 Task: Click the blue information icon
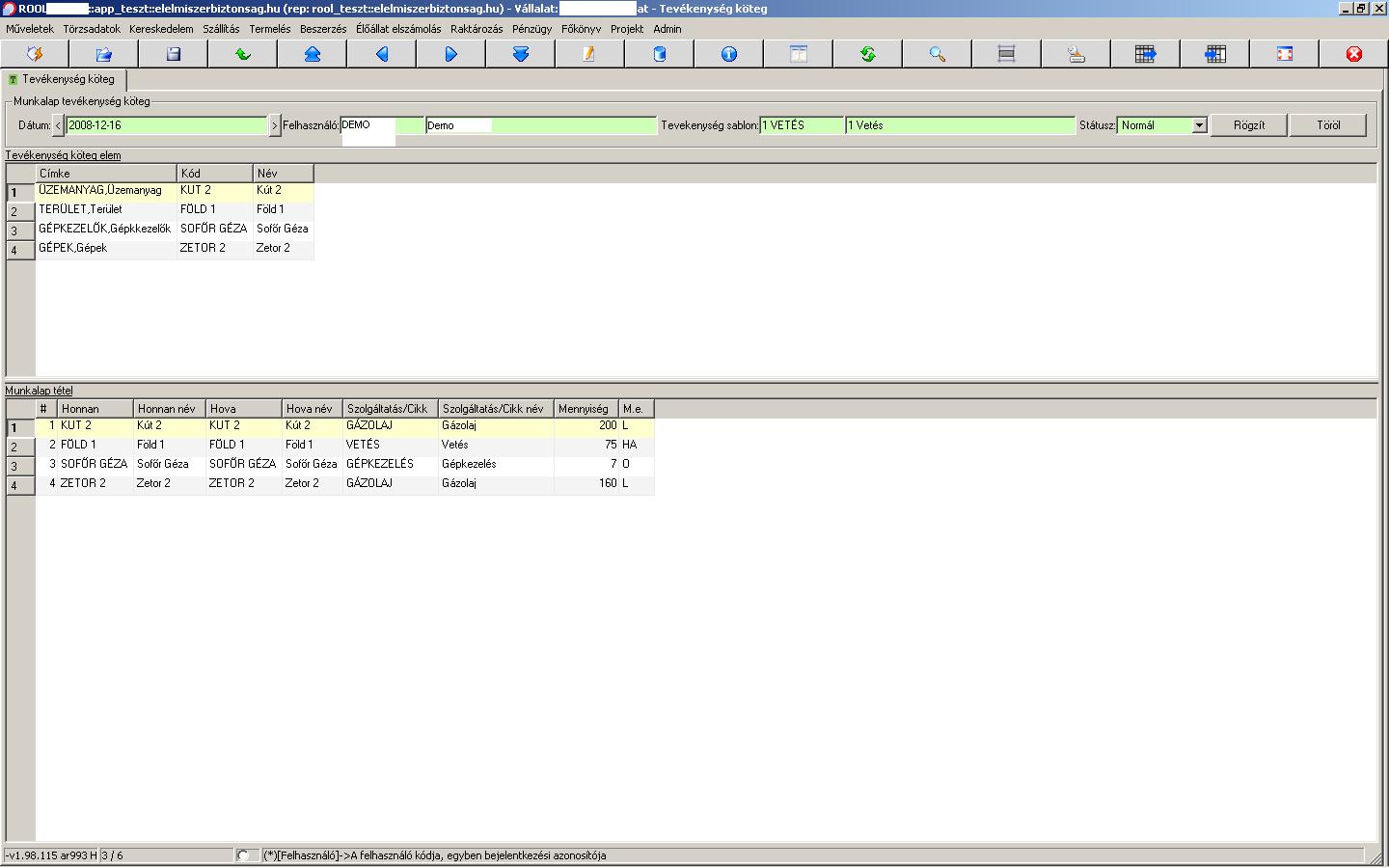(729, 54)
